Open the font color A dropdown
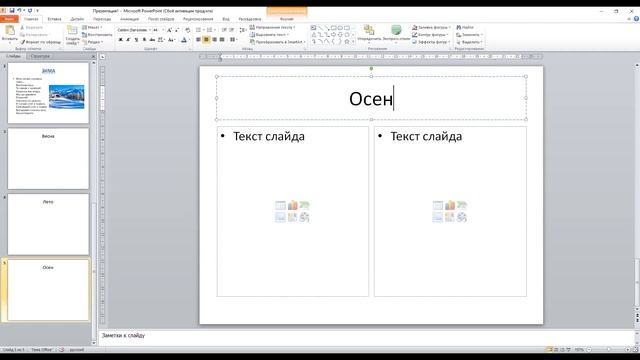Screen dimensions: 640x360 [189, 40]
